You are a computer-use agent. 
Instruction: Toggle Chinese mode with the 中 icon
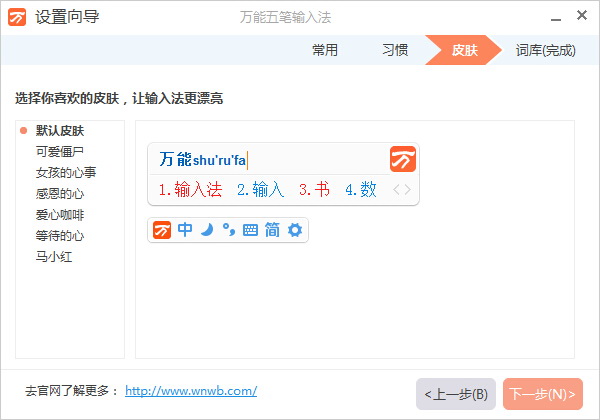(x=185, y=230)
